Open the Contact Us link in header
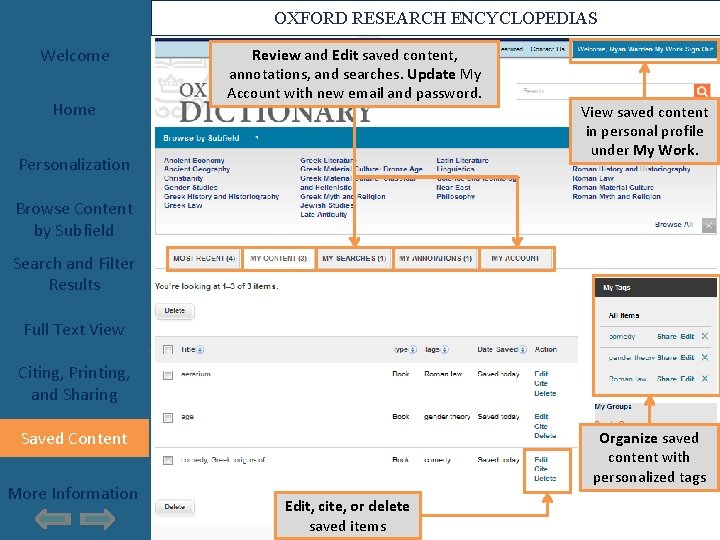 (x=547, y=49)
